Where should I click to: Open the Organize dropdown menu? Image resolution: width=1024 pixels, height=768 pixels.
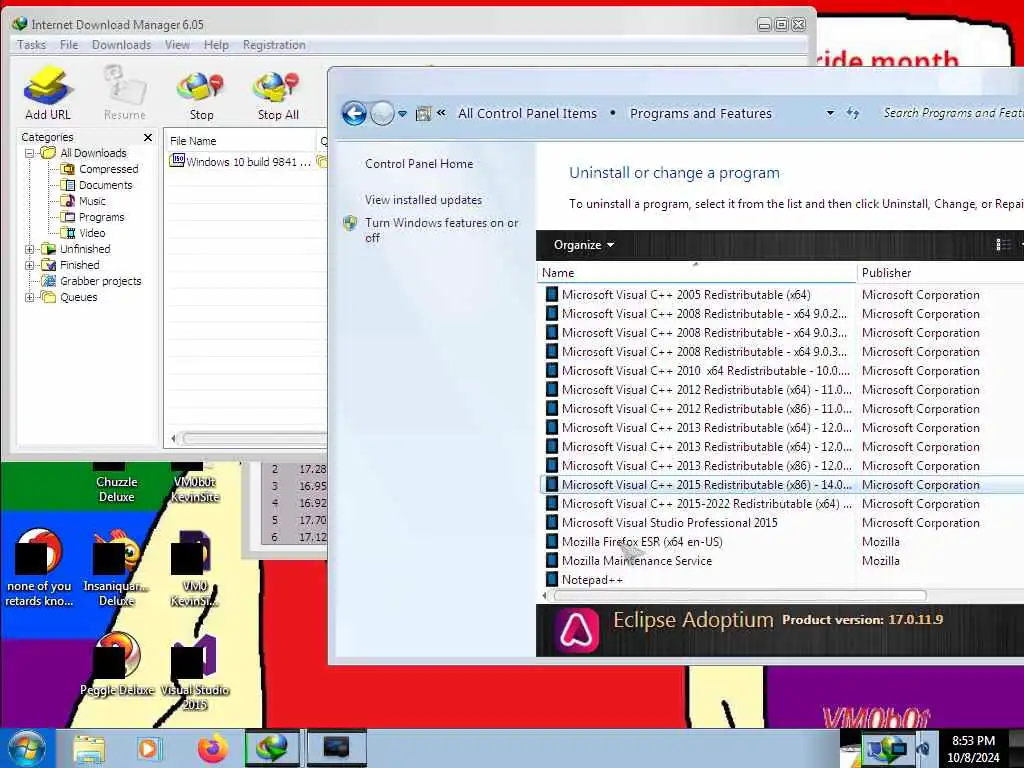tap(583, 245)
